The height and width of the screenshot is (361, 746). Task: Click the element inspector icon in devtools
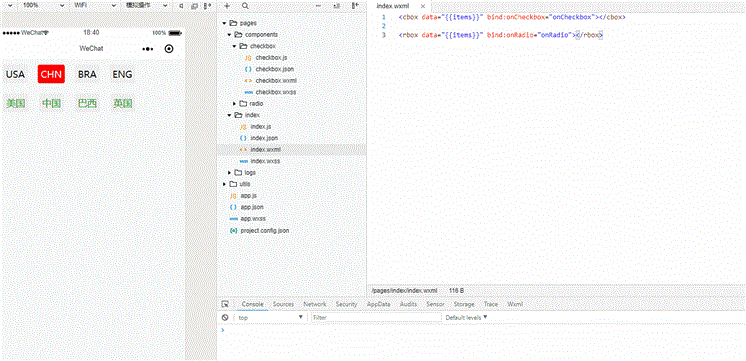pyautogui.click(x=226, y=304)
